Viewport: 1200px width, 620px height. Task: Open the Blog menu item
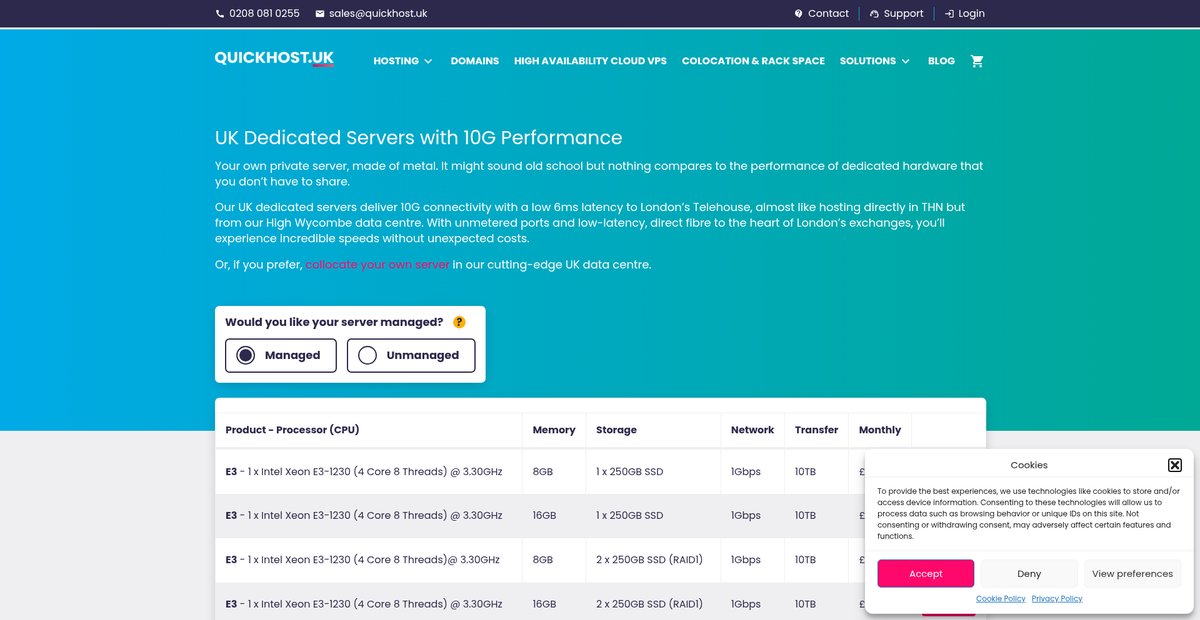coord(941,61)
